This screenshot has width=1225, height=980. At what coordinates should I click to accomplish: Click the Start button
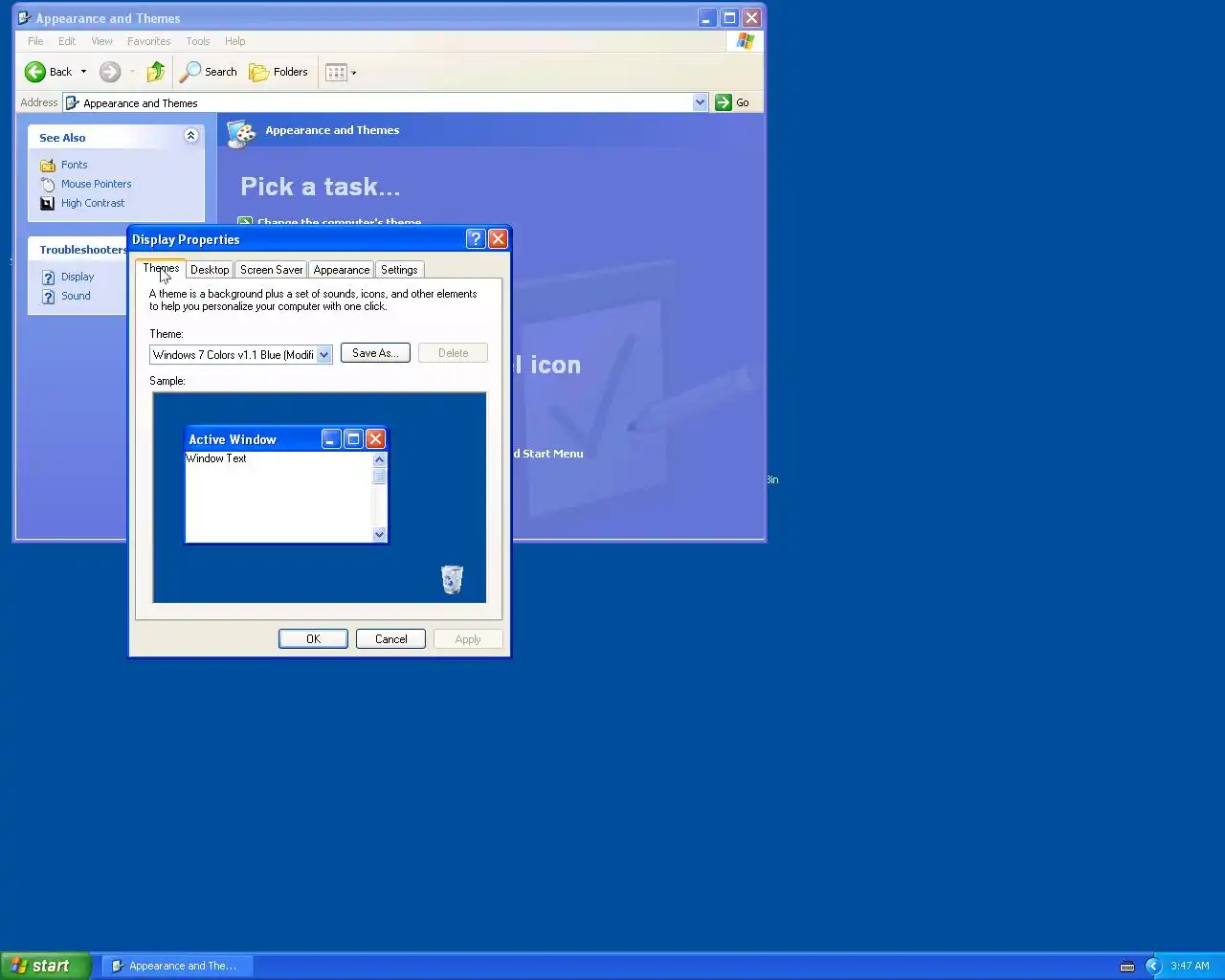45,966
